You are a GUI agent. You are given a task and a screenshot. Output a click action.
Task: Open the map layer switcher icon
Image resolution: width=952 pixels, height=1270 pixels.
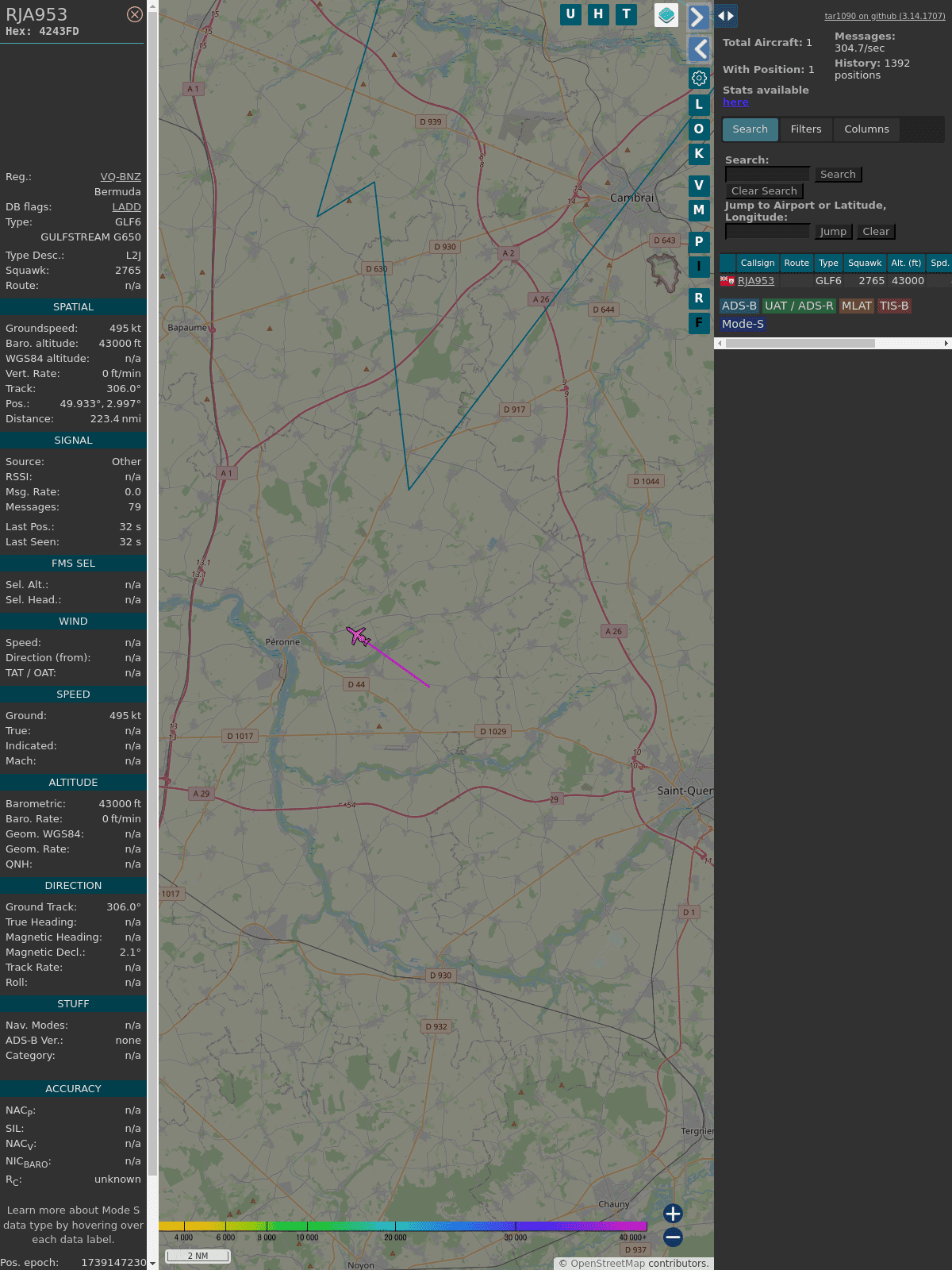[666, 14]
